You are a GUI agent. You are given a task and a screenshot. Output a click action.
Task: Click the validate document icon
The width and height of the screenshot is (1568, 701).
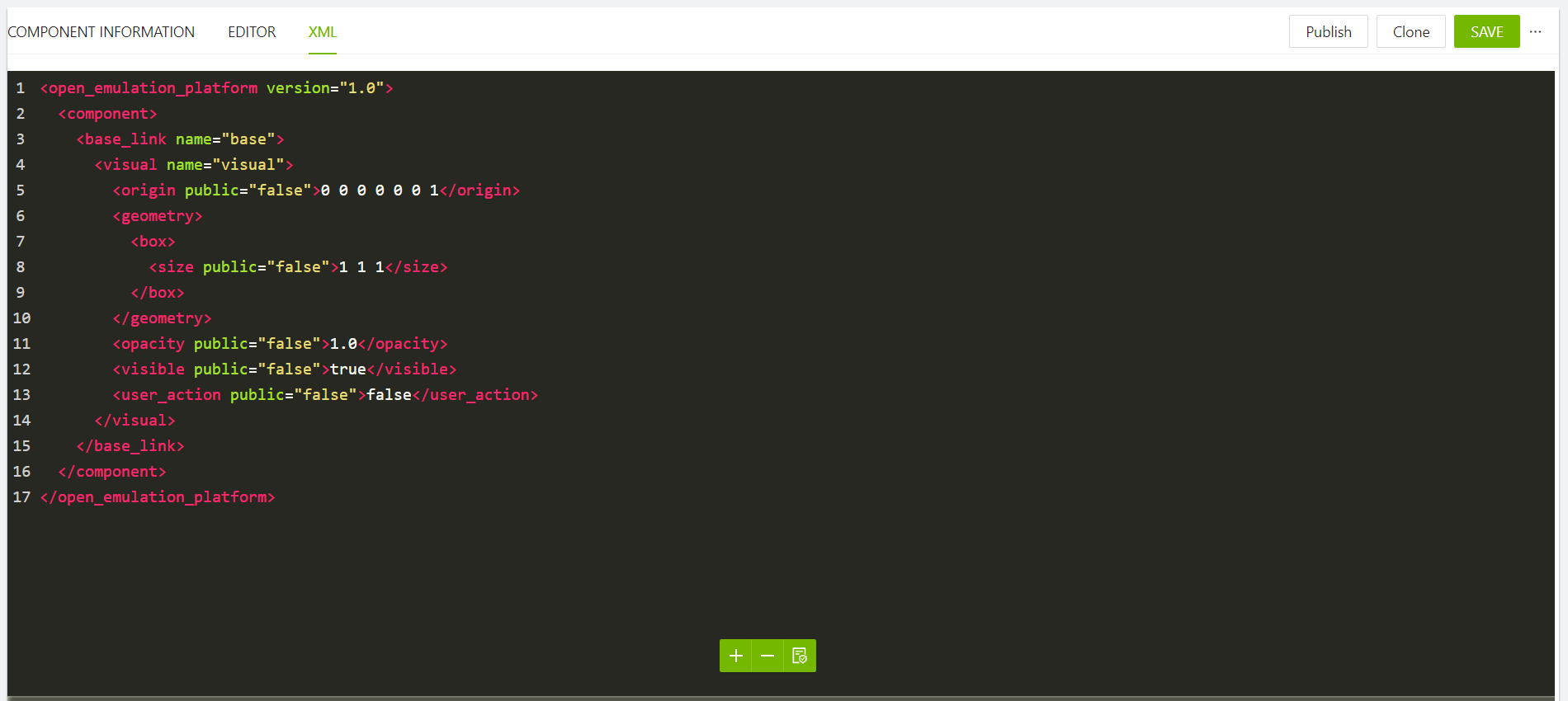[800, 656]
